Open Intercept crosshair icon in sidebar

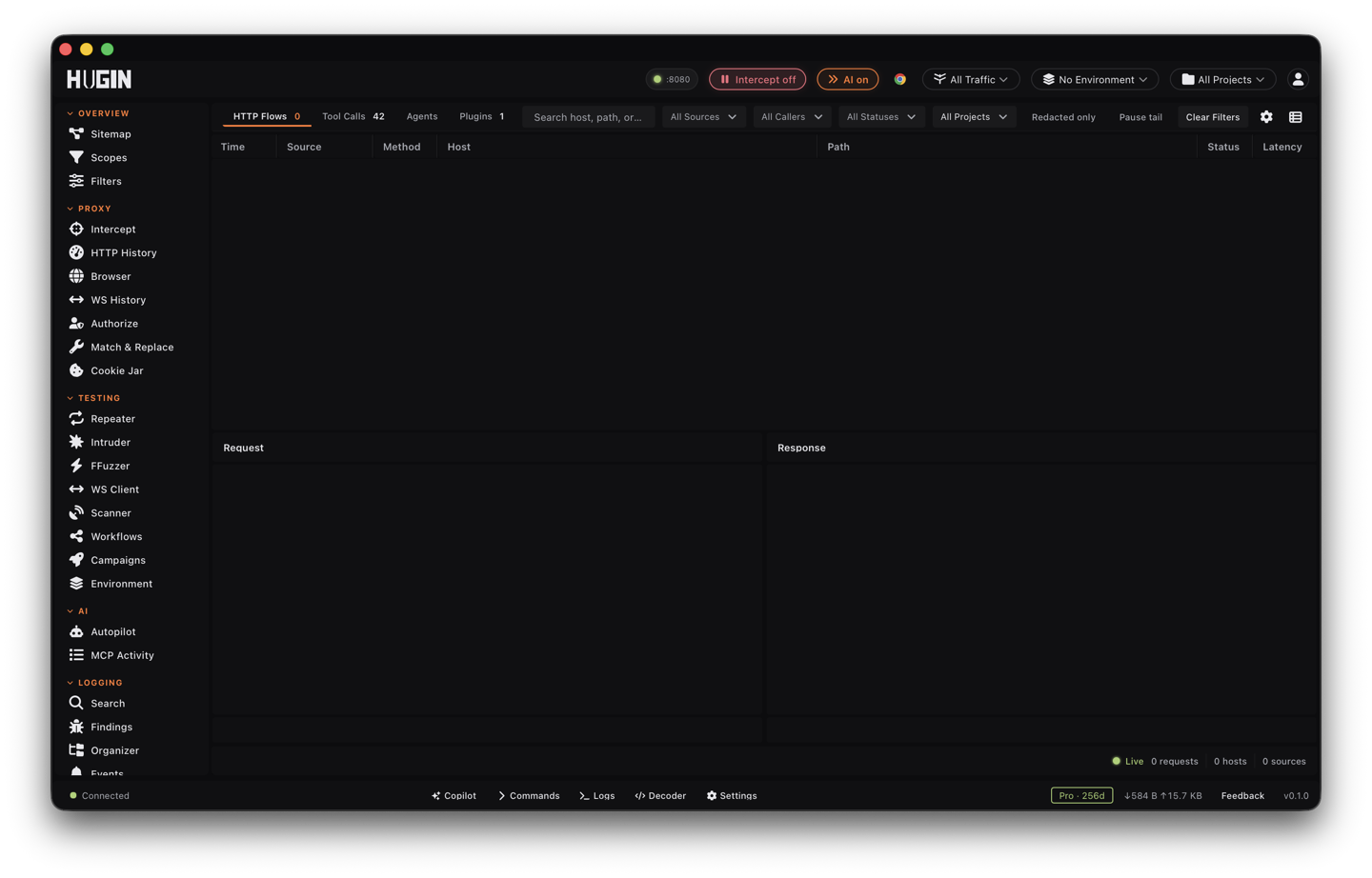click(x=76, y=229)
